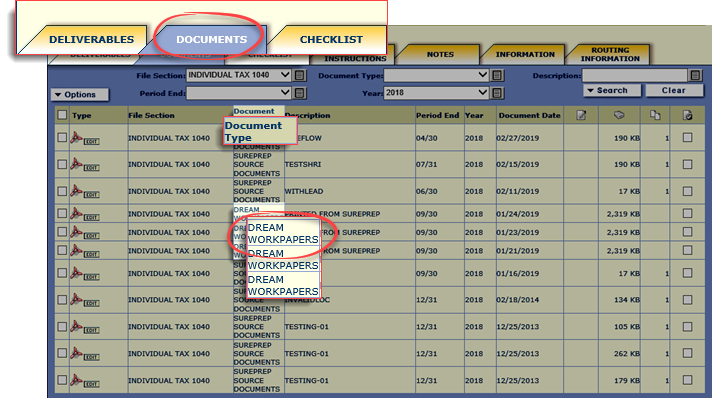Open PDF icon of row dated 01/24/2019
The height and width of the screenshot is (398, 712).
76,213
